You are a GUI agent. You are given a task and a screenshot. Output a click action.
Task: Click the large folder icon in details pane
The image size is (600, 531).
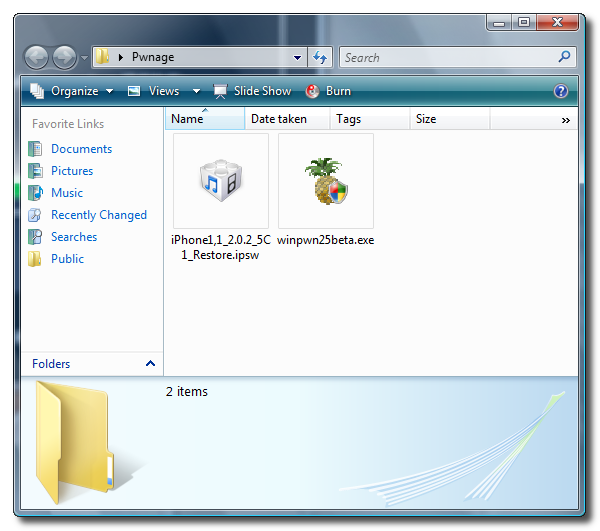coord(75,442)
